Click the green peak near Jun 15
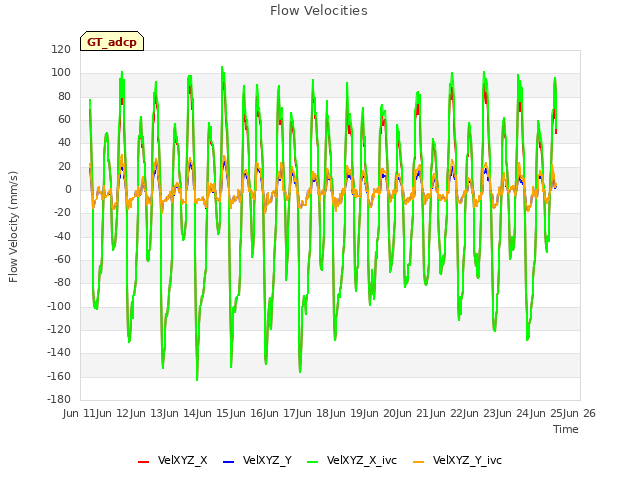The width and height of the screenshot is (640, 480). 222,68
